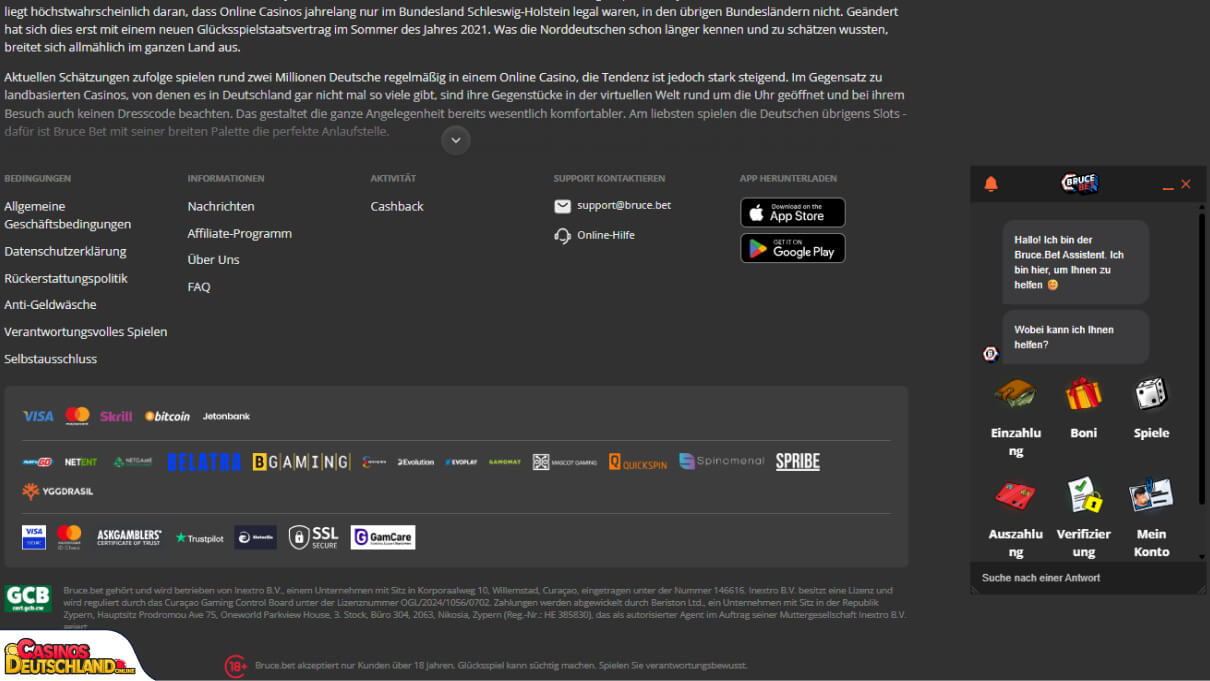Click the Spribe provider logo
The width and height of the screenshot is (1210, 681).
tap(798, 461)
